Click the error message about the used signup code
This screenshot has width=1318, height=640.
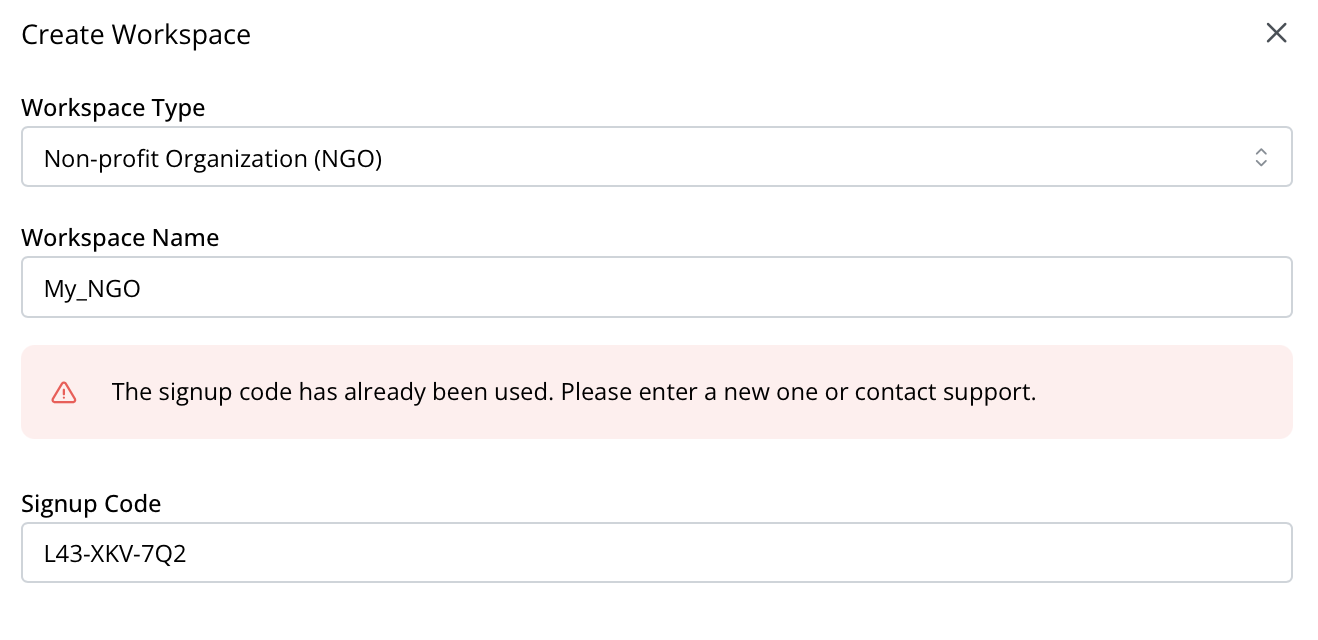click(574, 392)
